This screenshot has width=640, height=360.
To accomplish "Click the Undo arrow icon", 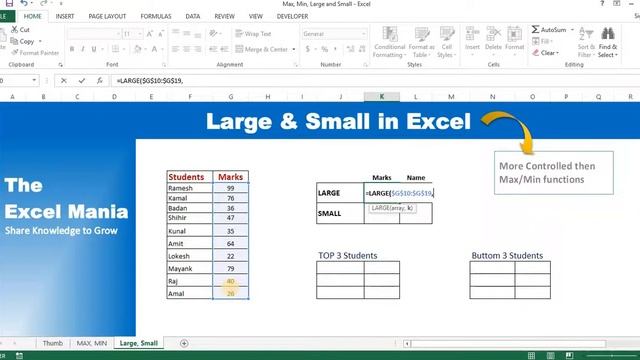I will (24, 4).
